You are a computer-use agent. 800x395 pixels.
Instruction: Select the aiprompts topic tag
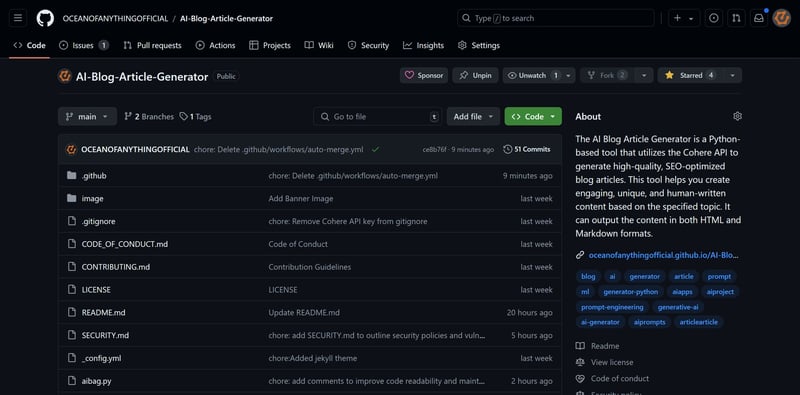649,322
